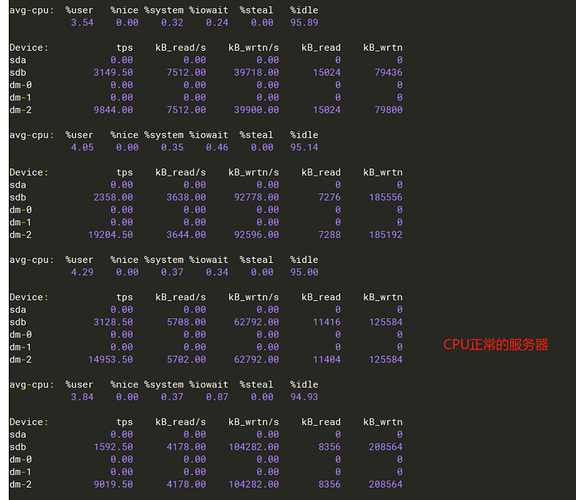Click the 9019.50 tps value for dm-2
576x500 pixels.
pyautogui.click(x=113, y=484)
